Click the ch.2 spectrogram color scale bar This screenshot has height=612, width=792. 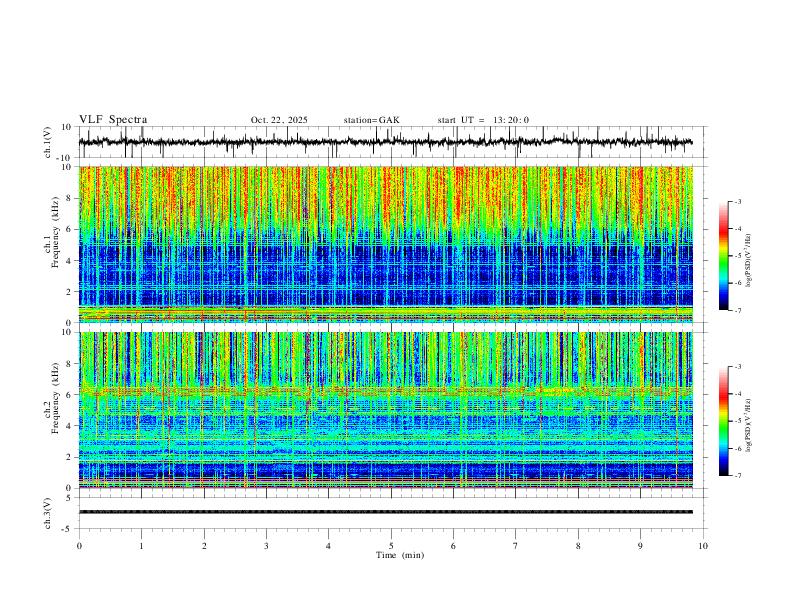pyautogui.click(x=723, y=421)
